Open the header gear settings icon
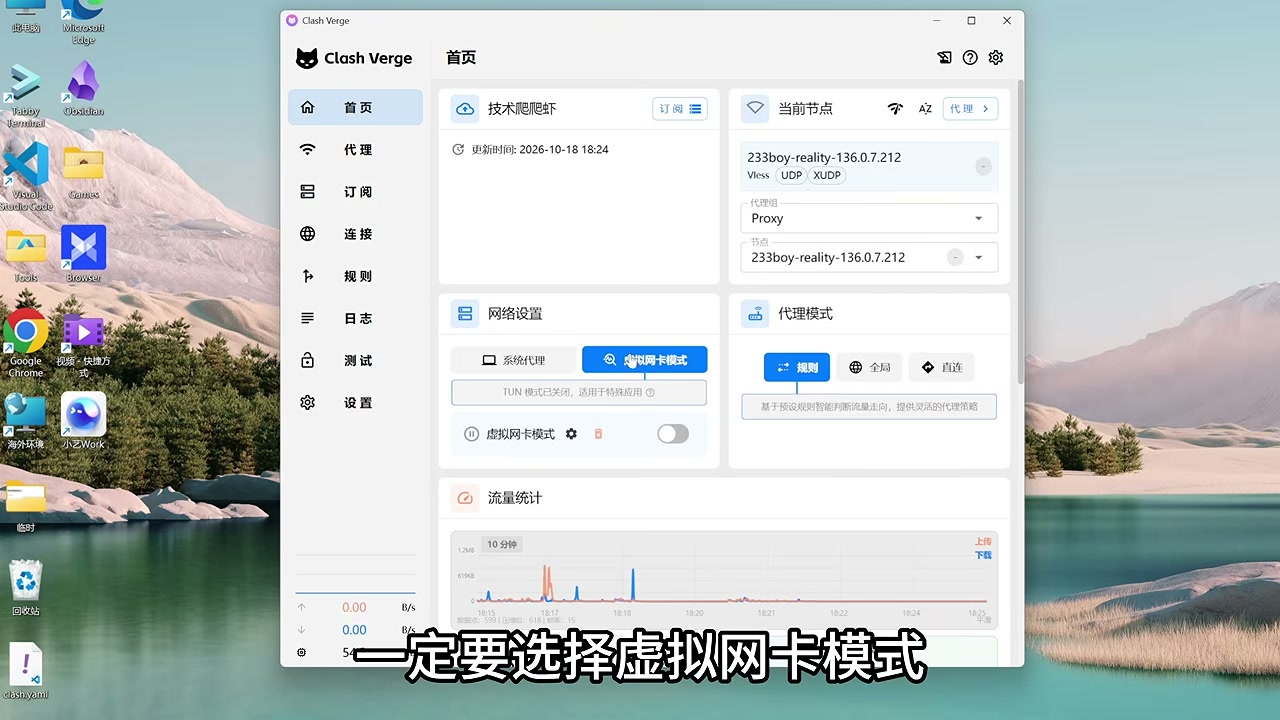The image size is (1280, 720). pyautogui.click(x=996, y=58)
